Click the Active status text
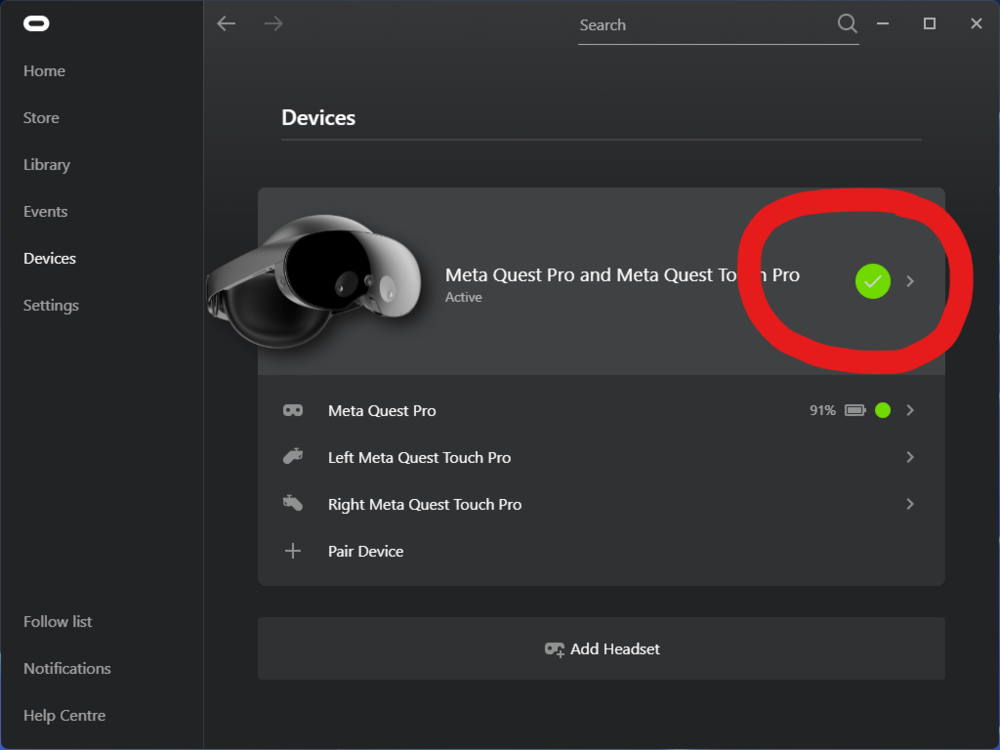This screenshot has width=1000, height=750. click(464, 297)
